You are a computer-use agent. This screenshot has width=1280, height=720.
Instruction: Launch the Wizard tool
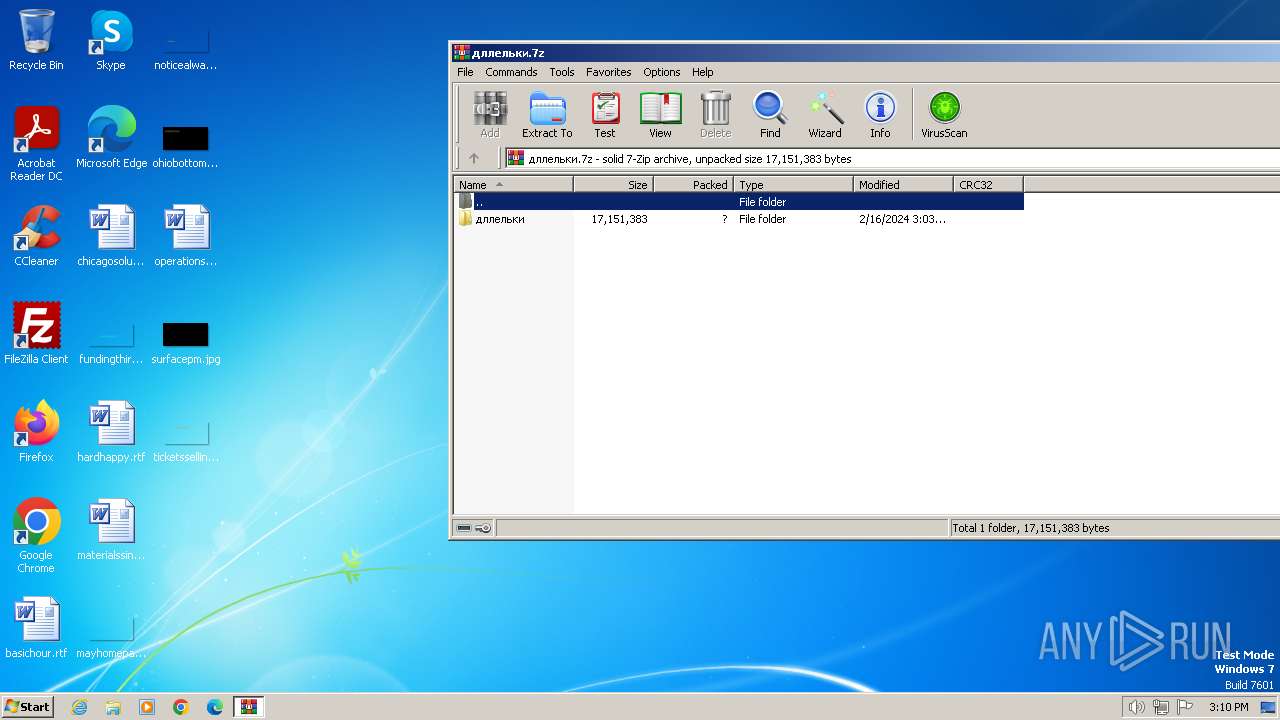[x=825, y=114]
